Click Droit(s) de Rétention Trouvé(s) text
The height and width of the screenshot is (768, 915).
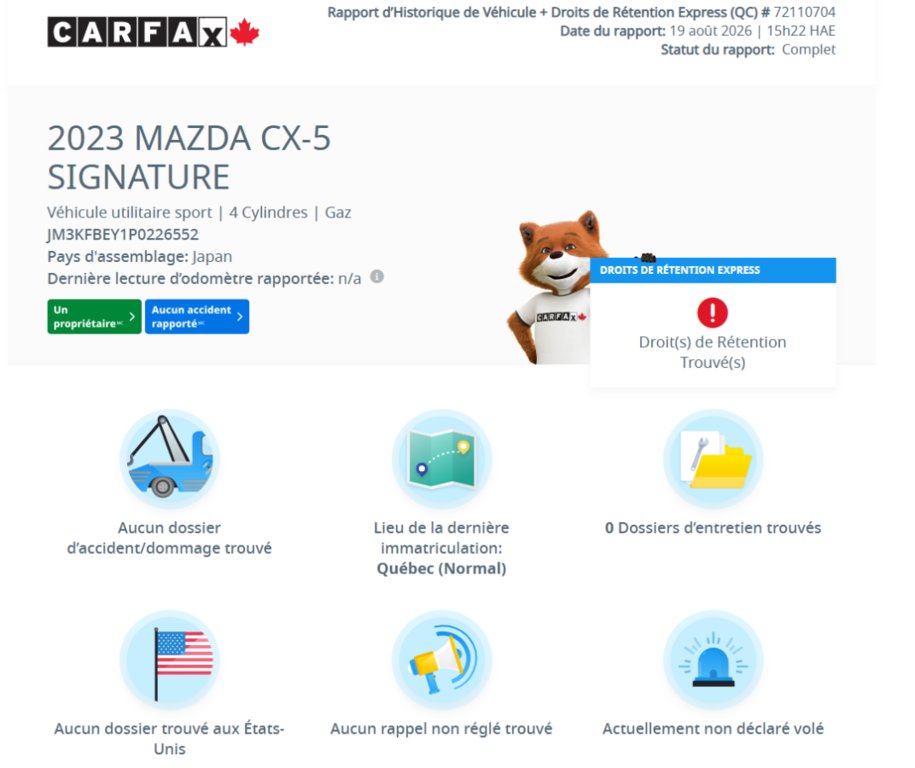tap(713, 352)
